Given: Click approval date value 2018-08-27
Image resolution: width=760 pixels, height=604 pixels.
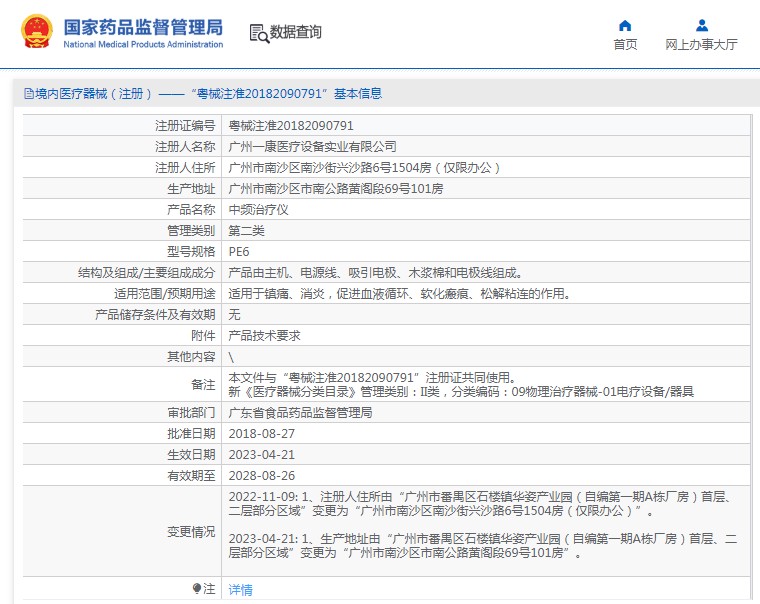Looking at the screenshot, I should point(262,433).
